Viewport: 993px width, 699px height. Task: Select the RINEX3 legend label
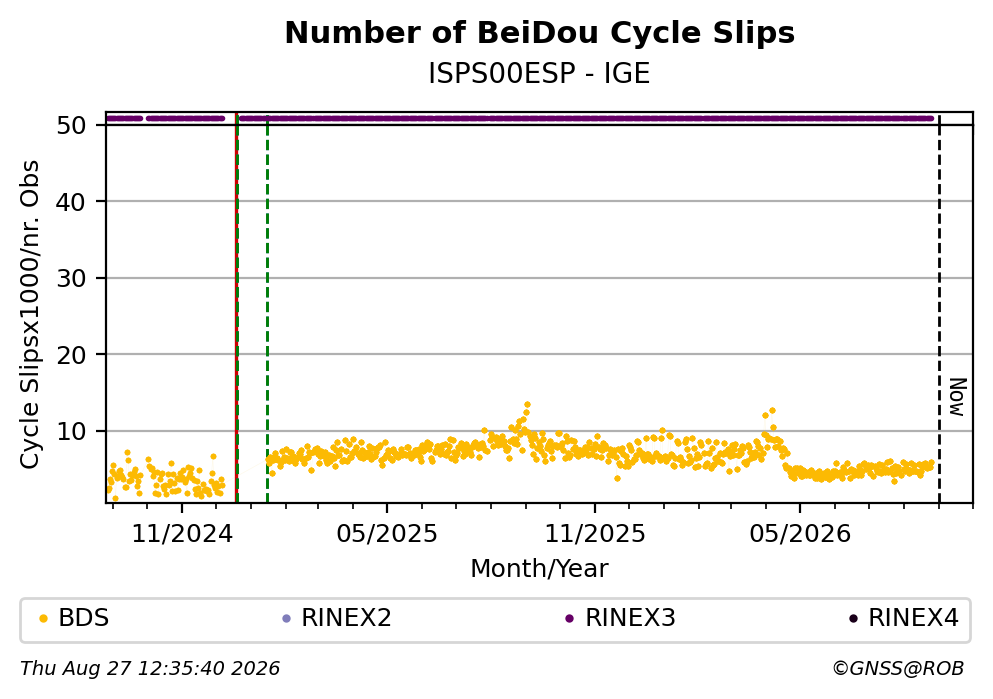pos(630,618)
